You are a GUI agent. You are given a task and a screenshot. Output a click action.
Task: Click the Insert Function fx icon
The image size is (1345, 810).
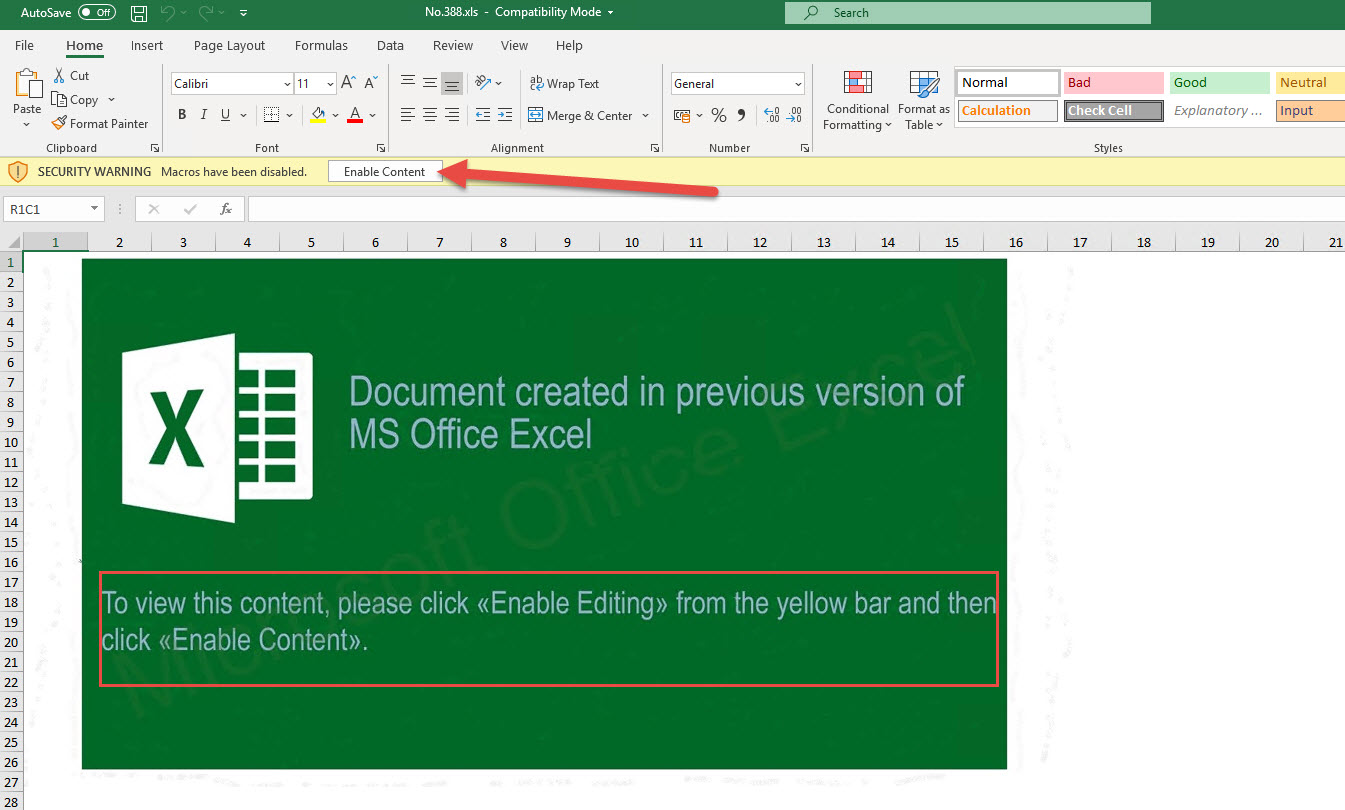pos(226,209)
